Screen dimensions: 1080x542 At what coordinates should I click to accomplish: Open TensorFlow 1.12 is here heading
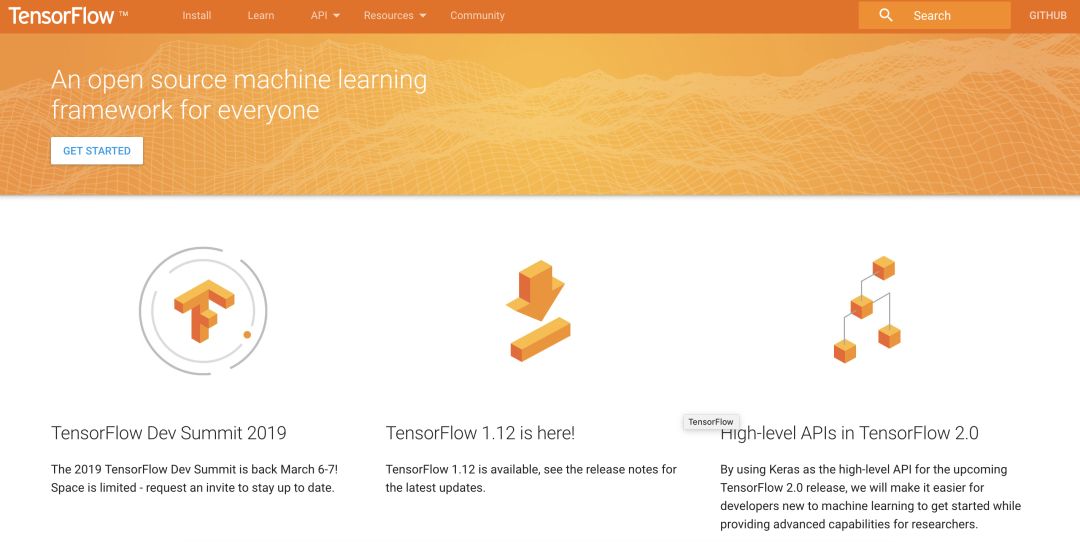pyautogui.click(x=480, y=433)
